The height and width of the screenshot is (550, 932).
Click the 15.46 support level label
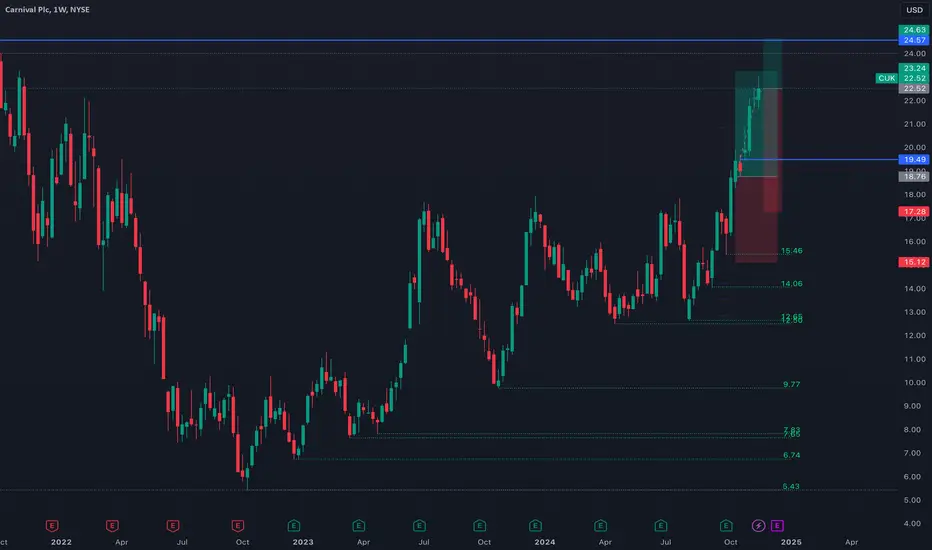(792, 251)
